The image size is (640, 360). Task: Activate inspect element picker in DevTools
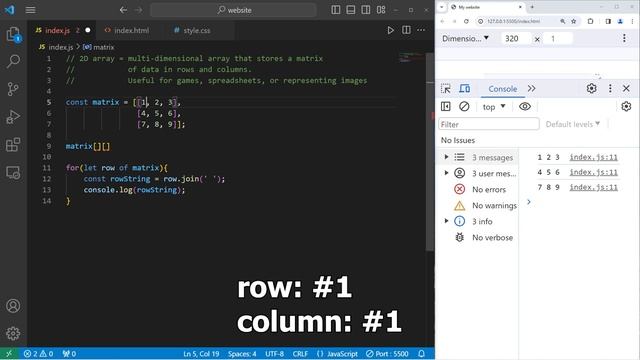(446, 89)
